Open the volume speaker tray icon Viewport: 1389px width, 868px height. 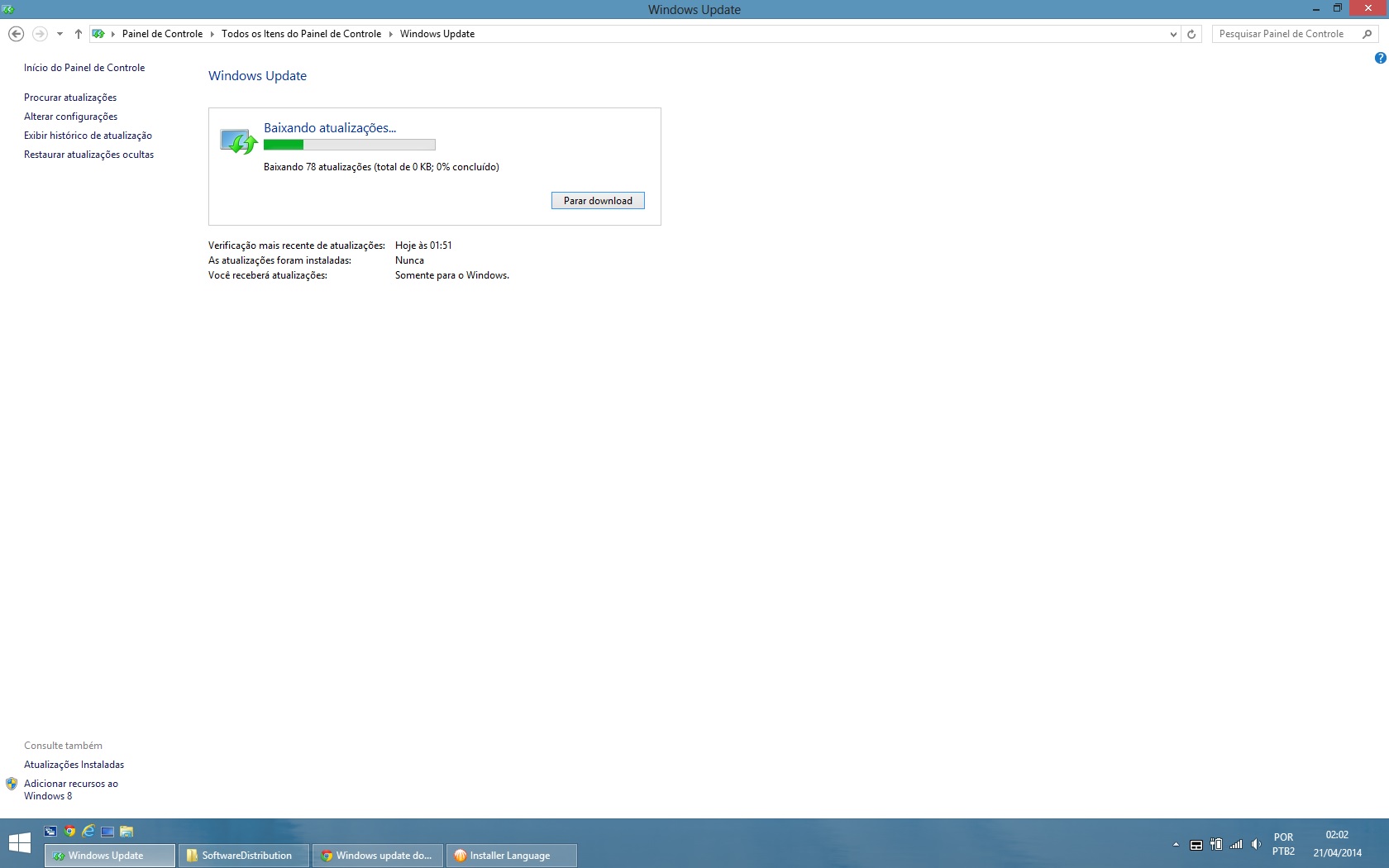(x=1256, y=844)
